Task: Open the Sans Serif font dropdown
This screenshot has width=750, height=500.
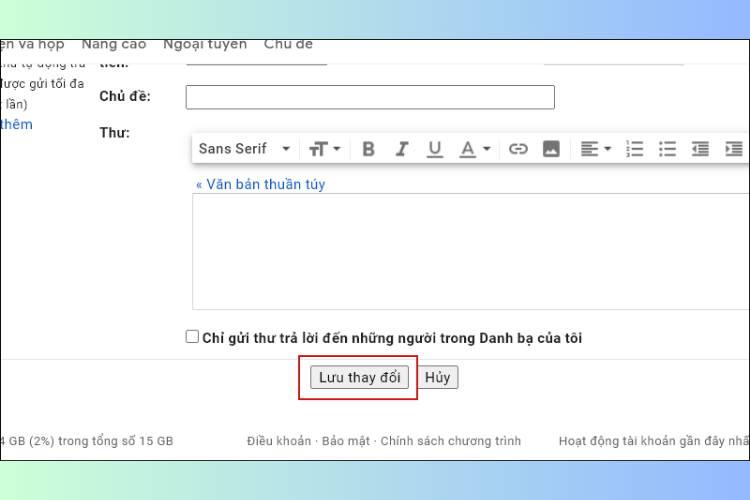Action: (244, 149)
